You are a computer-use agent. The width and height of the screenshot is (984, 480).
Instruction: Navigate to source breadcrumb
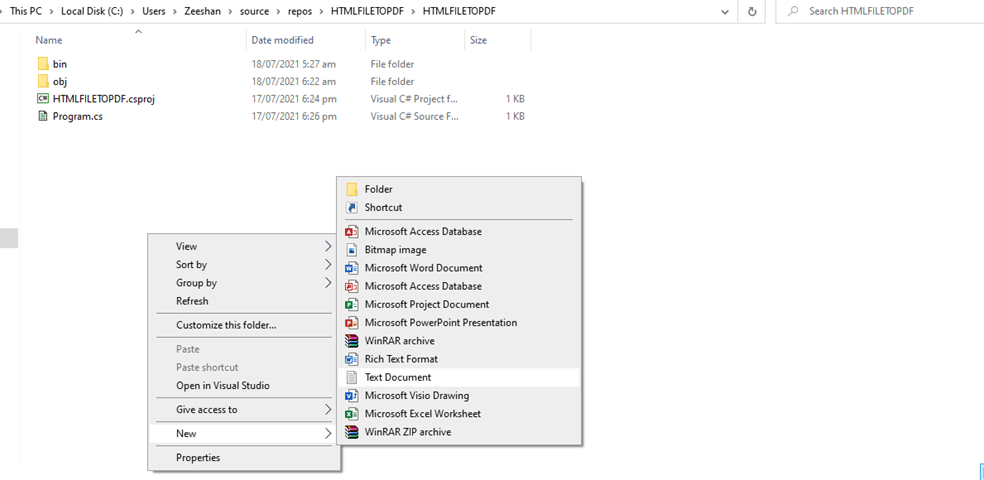(x=255, y=11)
